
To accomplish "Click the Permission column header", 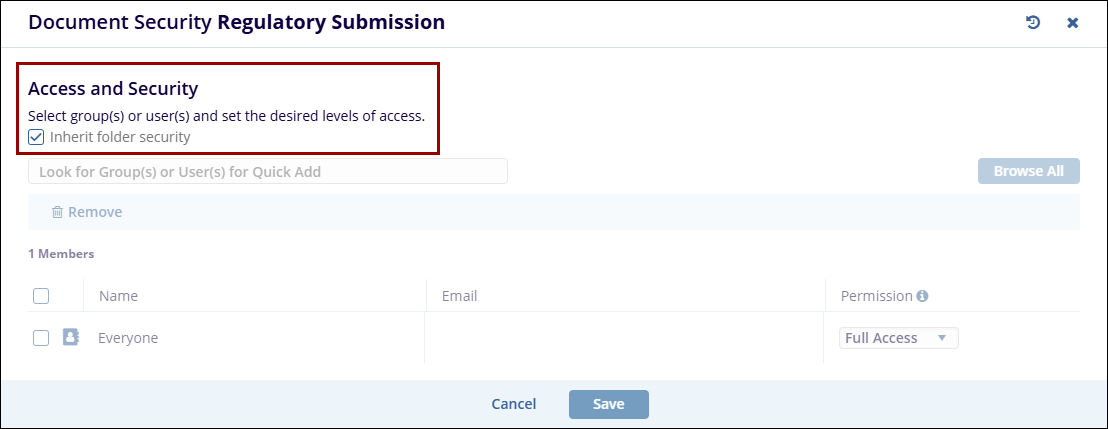I will (x=876, y=296).
